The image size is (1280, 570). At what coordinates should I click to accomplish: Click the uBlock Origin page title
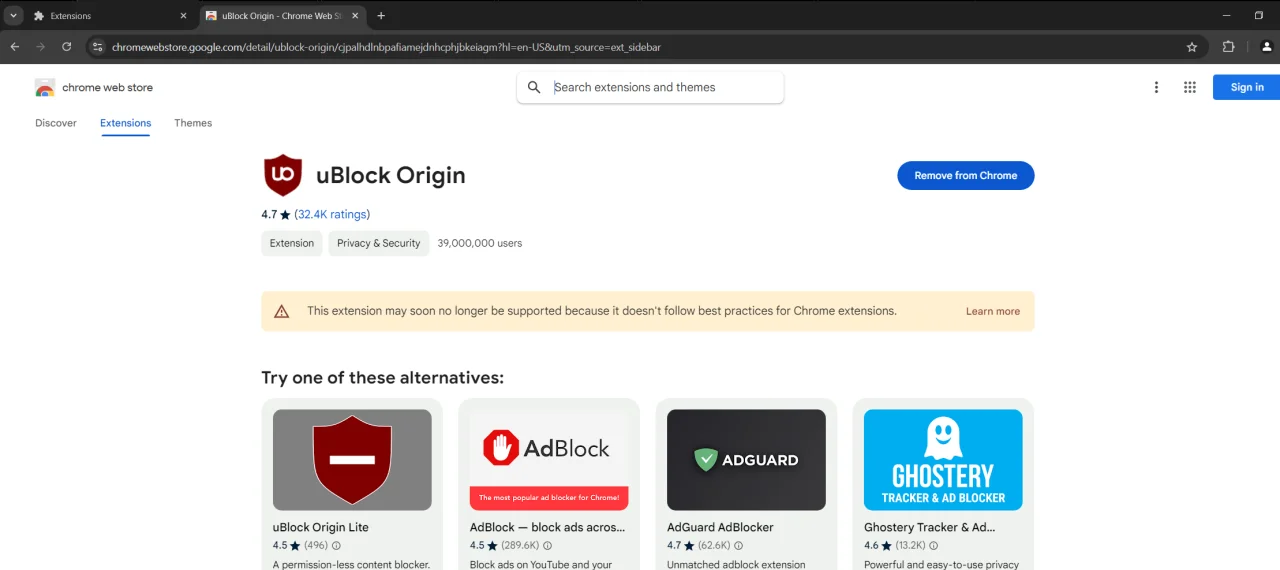pos(391,175)
